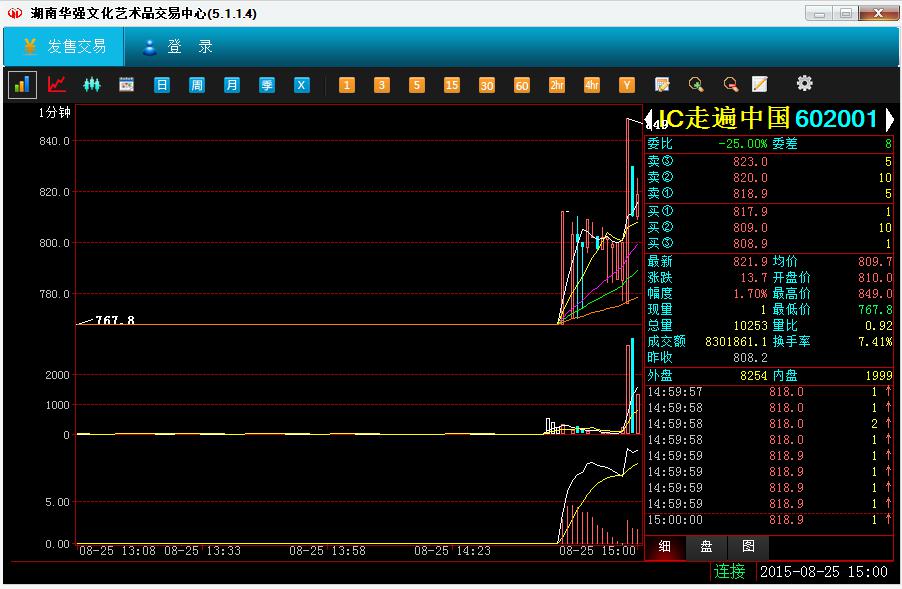902x589 pixels.
Task: Select the 4hr interval icon
Action: click(592, 85)
